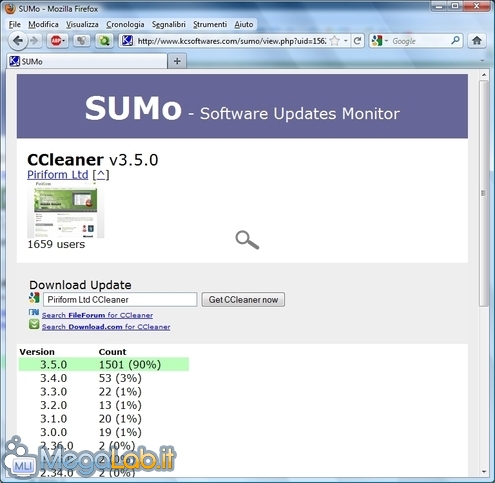Focus the Piriform Ltd CCleaner search field
The image size is (495, 483).
pos(120,300)
